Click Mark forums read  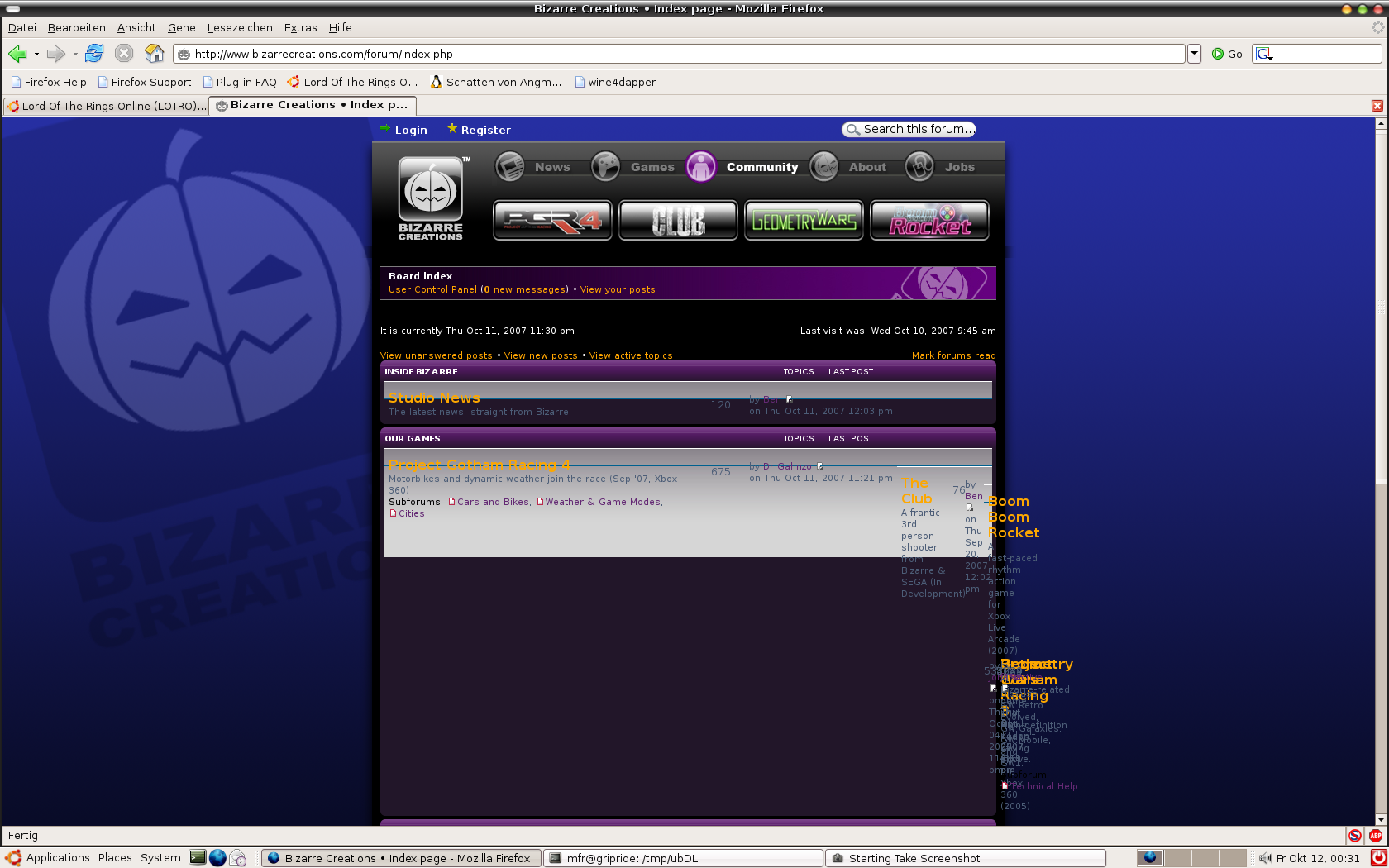pyautogui.click(x=953, y=355)
